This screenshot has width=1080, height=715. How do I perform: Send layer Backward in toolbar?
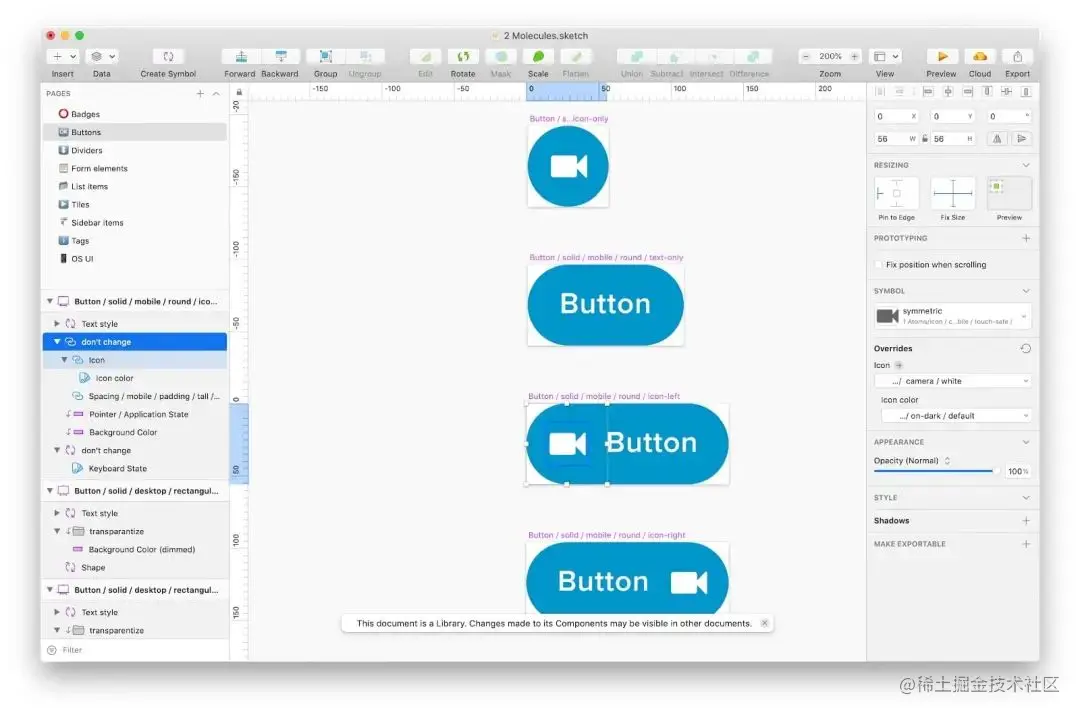tap(280, 56)
